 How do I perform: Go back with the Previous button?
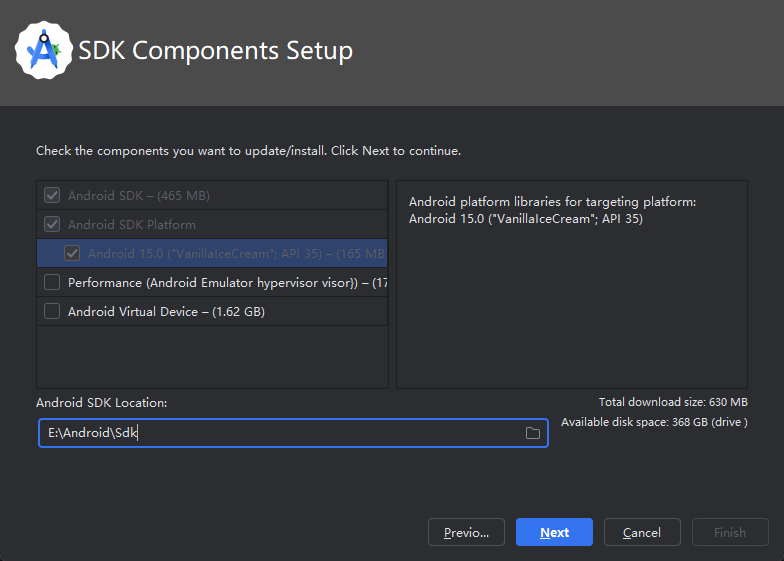466,532
